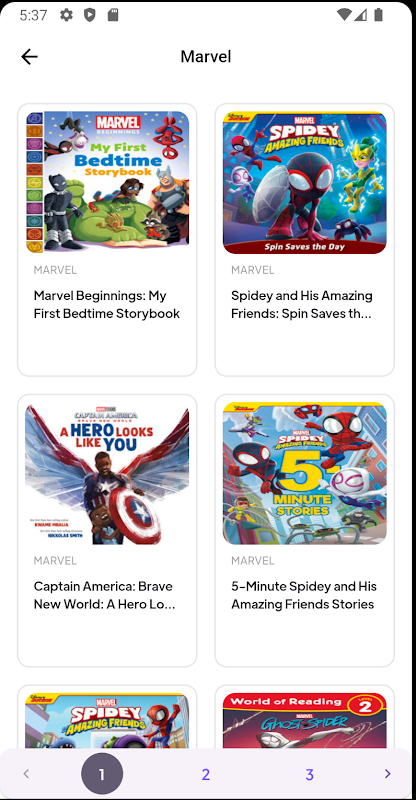416x800 pixels.
Task: View A Hero Looks Like You cover
Action: point(107,473)
